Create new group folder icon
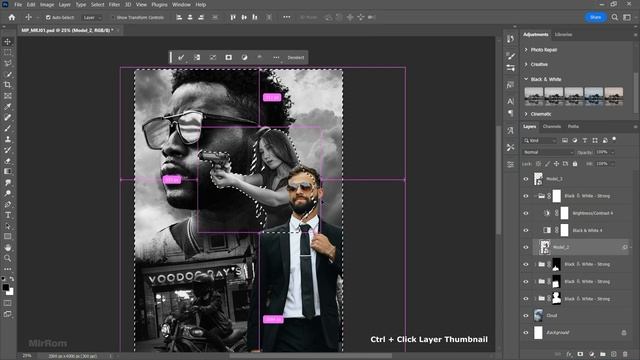 (602, 354)
